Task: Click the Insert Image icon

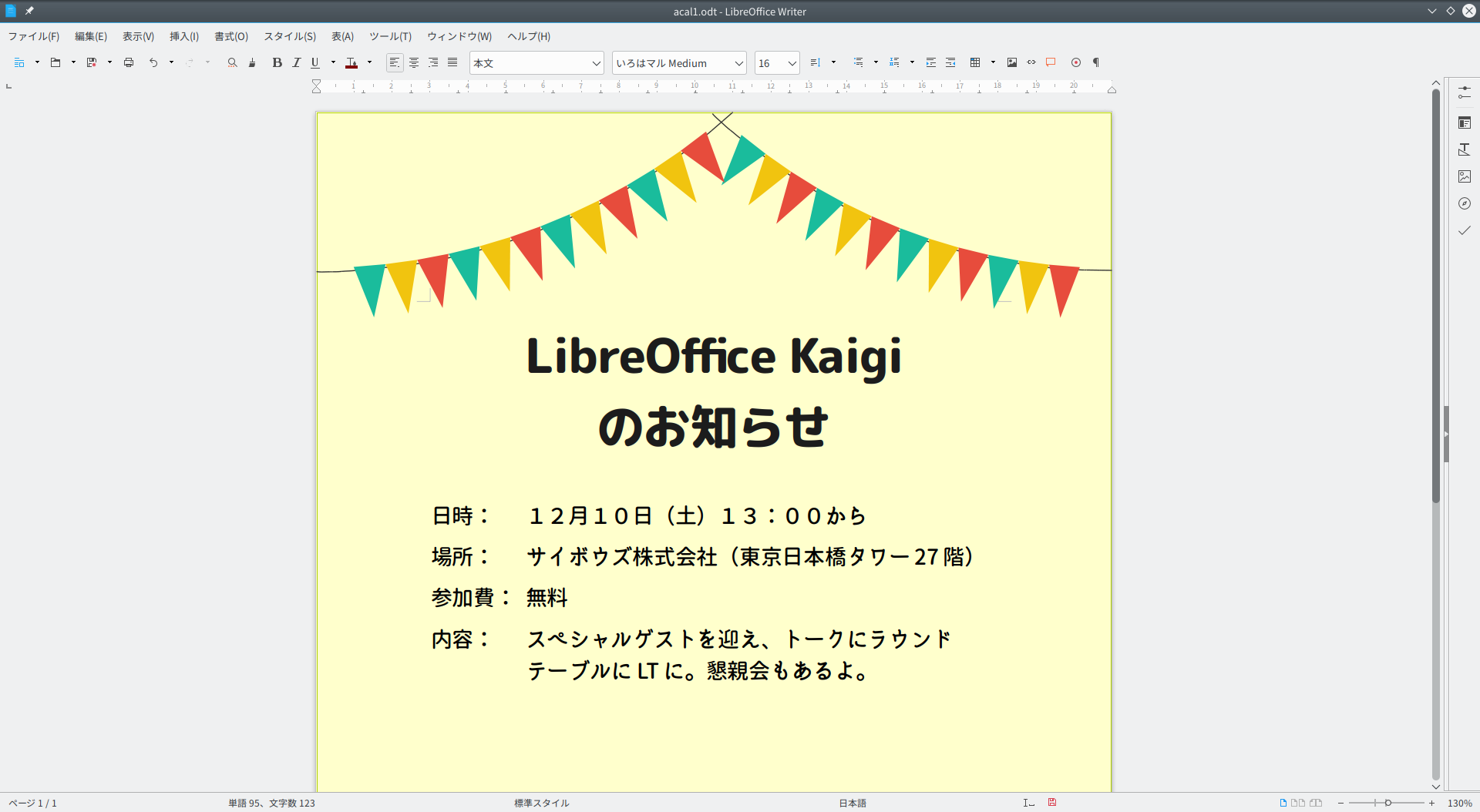Action: (1012, 62)
